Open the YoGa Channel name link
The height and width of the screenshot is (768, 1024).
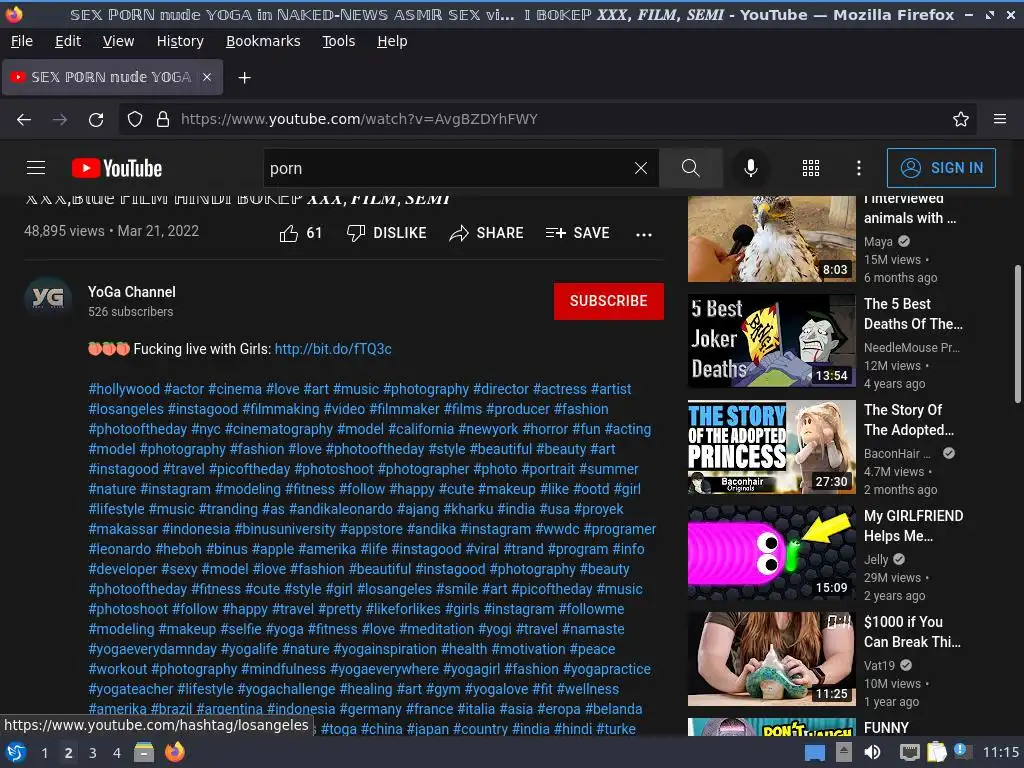pos(132,292)
